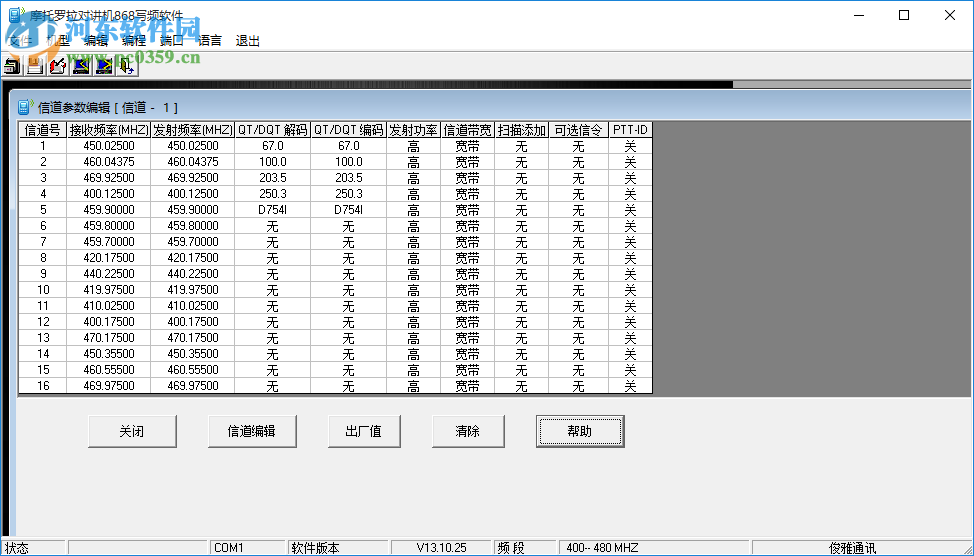Click channel 1 QT/DQT decode value 67.0
974x556 pixels.
click(273, 146)
